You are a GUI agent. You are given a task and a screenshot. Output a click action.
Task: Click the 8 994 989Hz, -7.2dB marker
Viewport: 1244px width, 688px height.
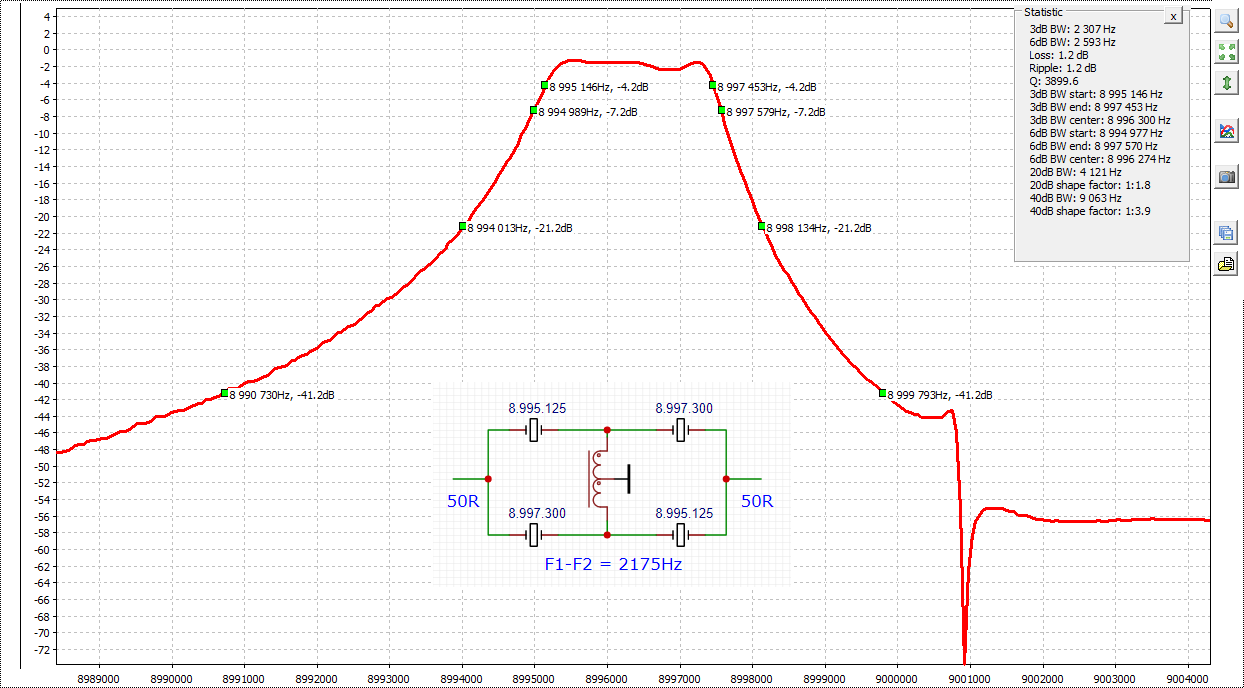tap(534, 110)
